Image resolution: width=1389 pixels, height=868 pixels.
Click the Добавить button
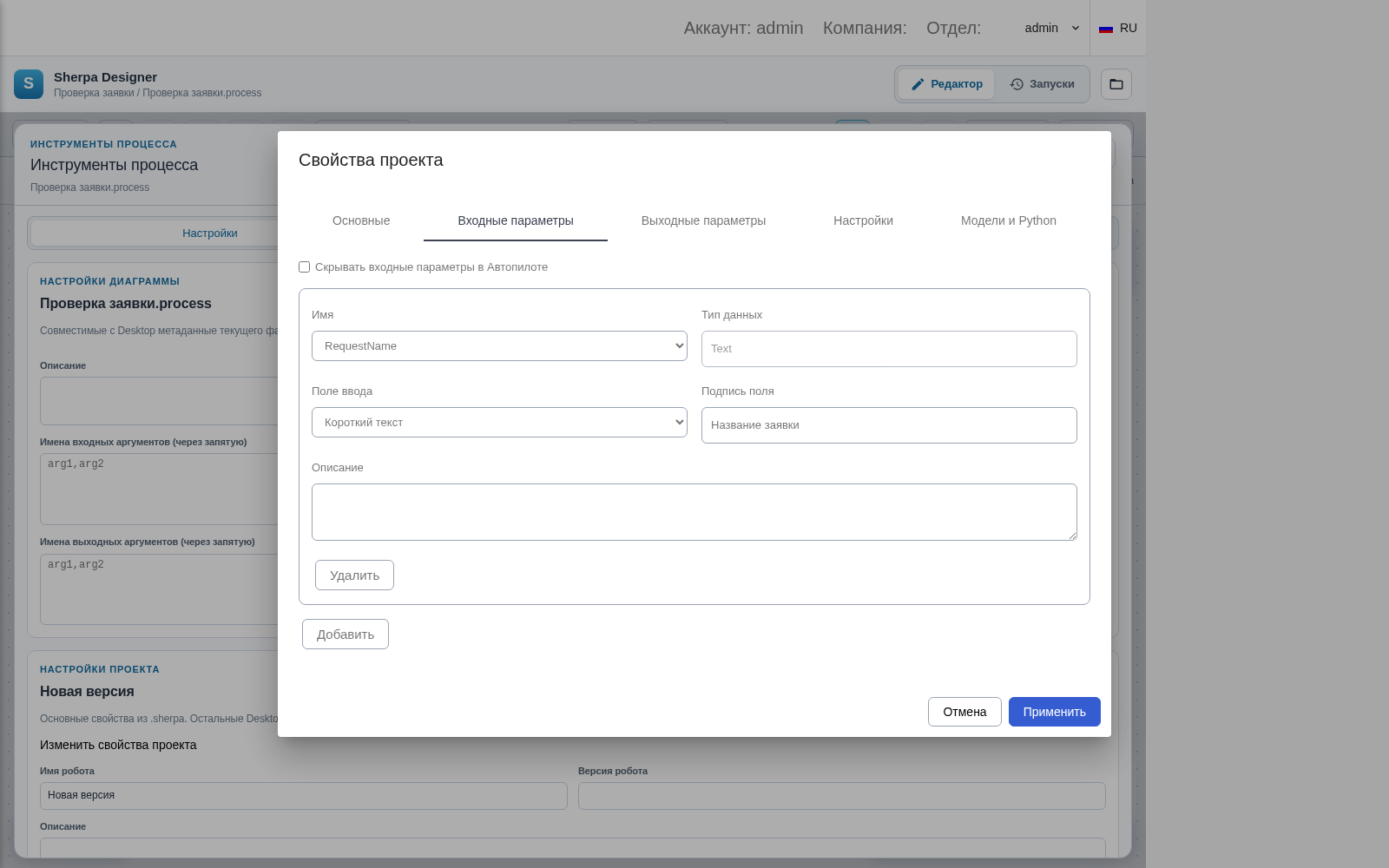coord(346,635)
